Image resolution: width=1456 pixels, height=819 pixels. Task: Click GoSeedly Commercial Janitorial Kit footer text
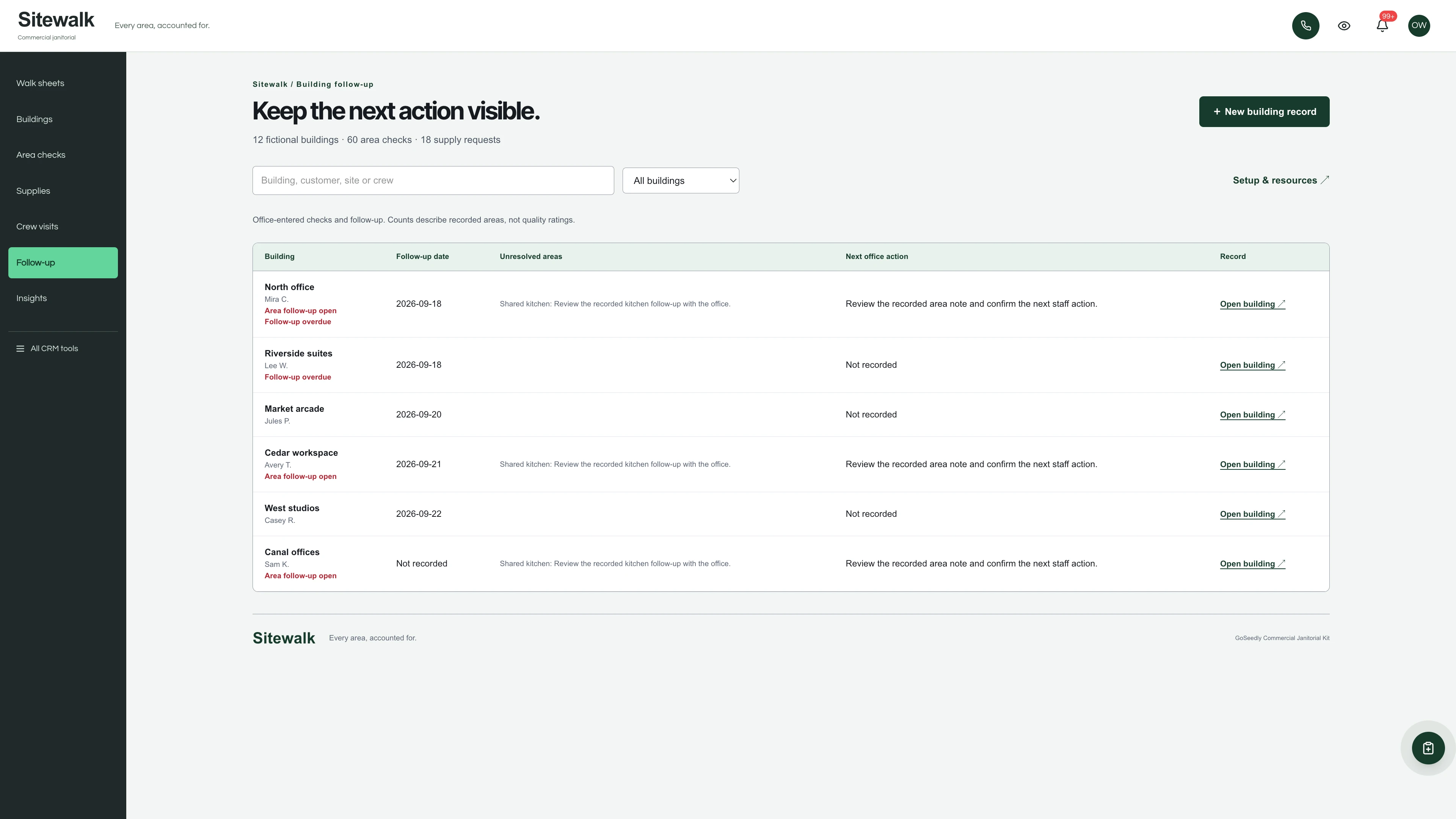click(1282, 638)
